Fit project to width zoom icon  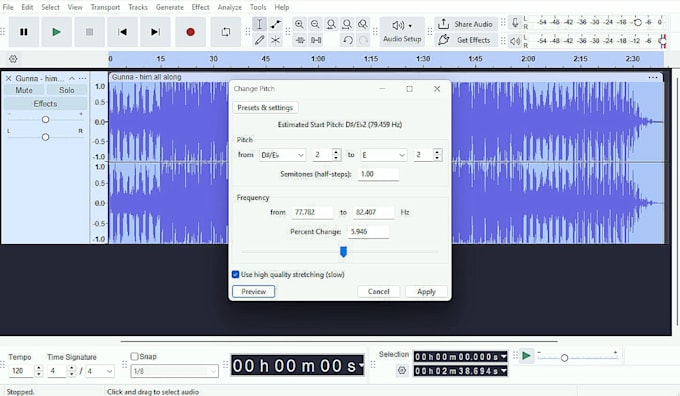coord(347,24)
